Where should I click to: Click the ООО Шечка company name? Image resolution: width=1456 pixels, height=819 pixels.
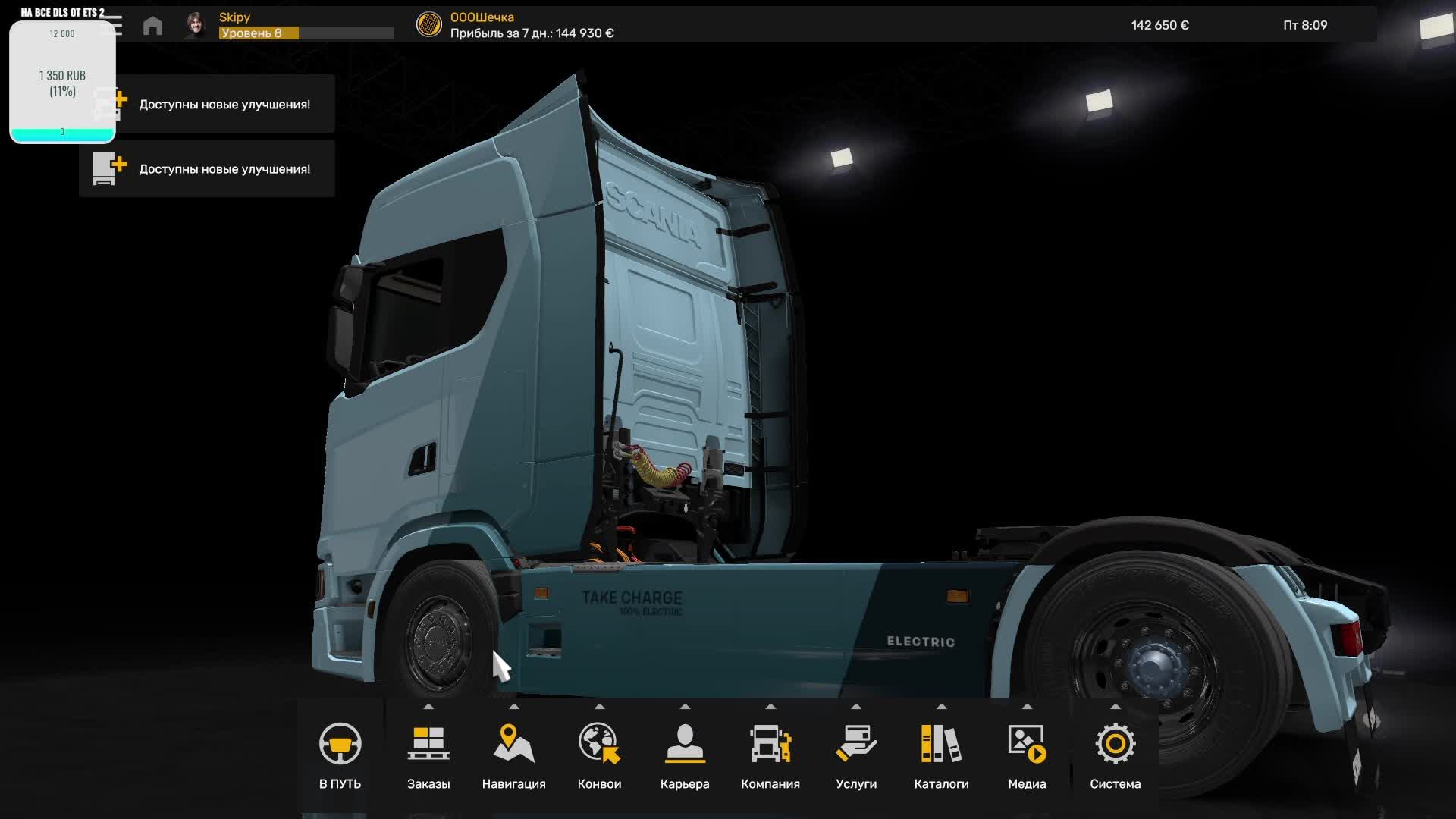483,17
